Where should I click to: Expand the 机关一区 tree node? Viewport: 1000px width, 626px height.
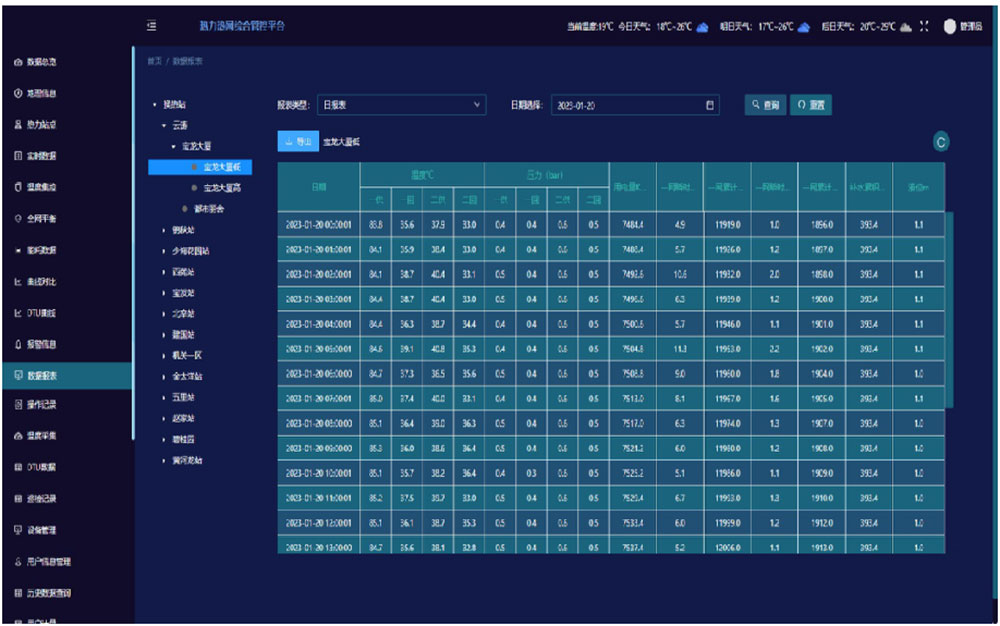coord(164,355)
